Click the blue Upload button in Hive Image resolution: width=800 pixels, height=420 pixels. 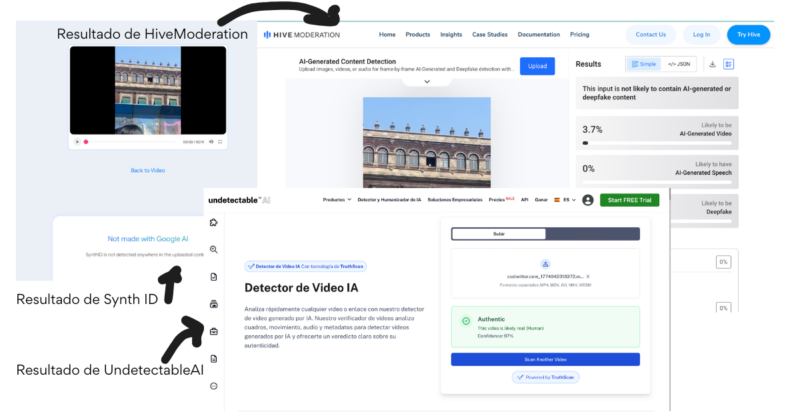[x=537, y=66]
